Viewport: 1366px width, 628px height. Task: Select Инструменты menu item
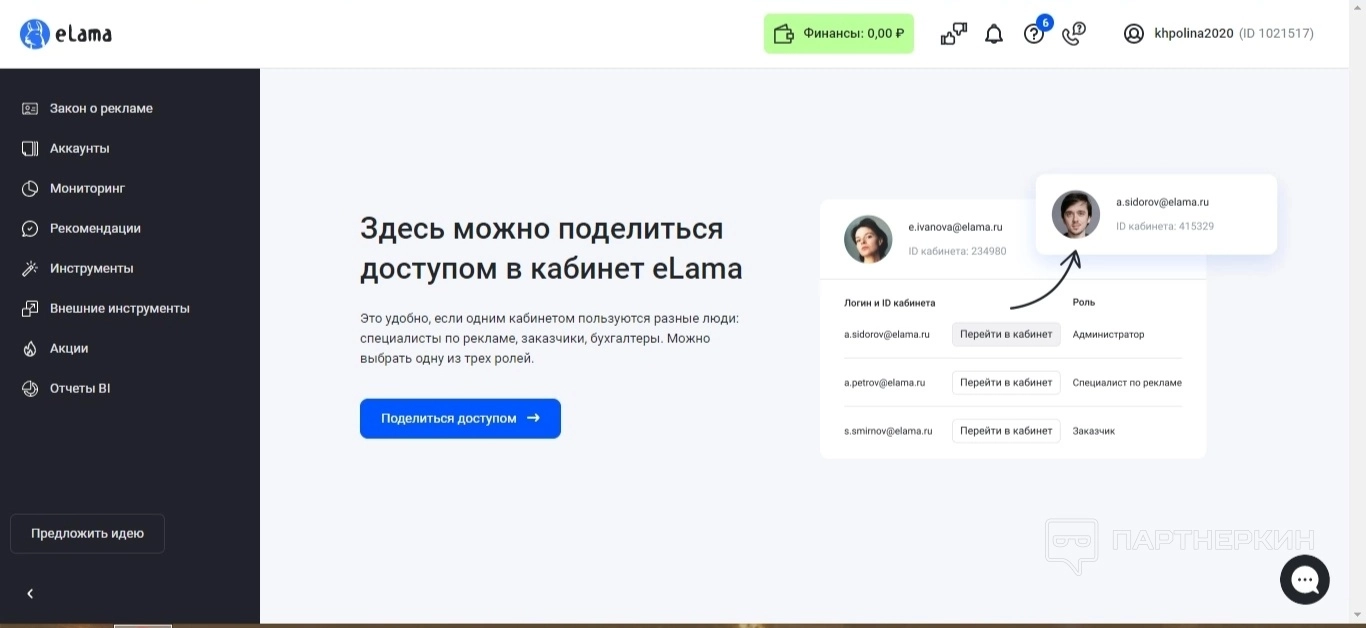[x=91, y=268]
